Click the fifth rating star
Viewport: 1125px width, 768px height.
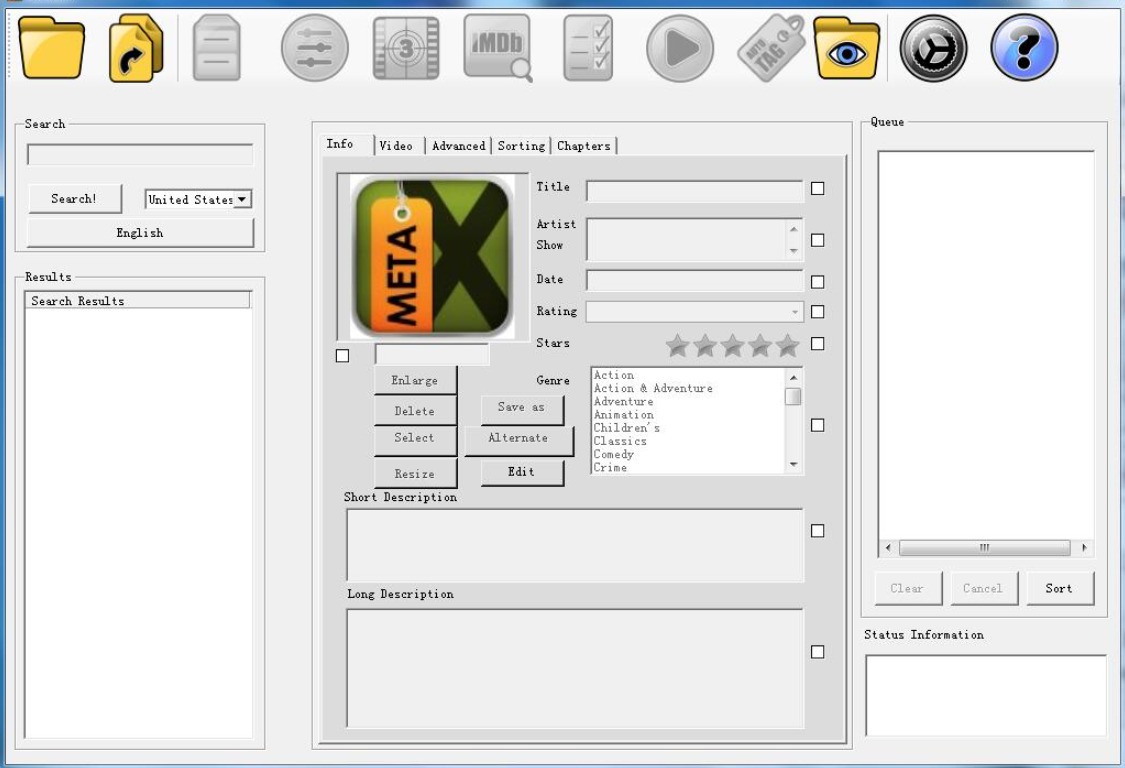pyautogui.click(x=787, y=345)
